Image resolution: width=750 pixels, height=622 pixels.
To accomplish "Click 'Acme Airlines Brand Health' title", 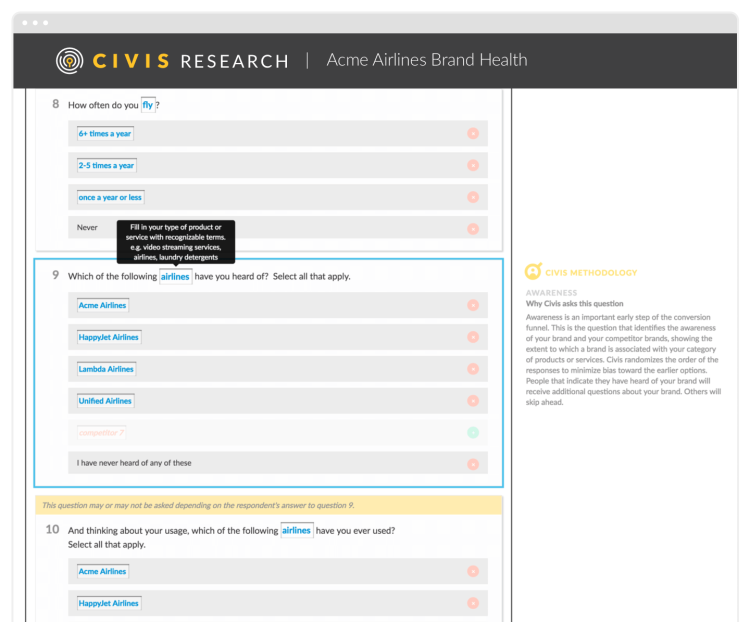I will (427, 60).
